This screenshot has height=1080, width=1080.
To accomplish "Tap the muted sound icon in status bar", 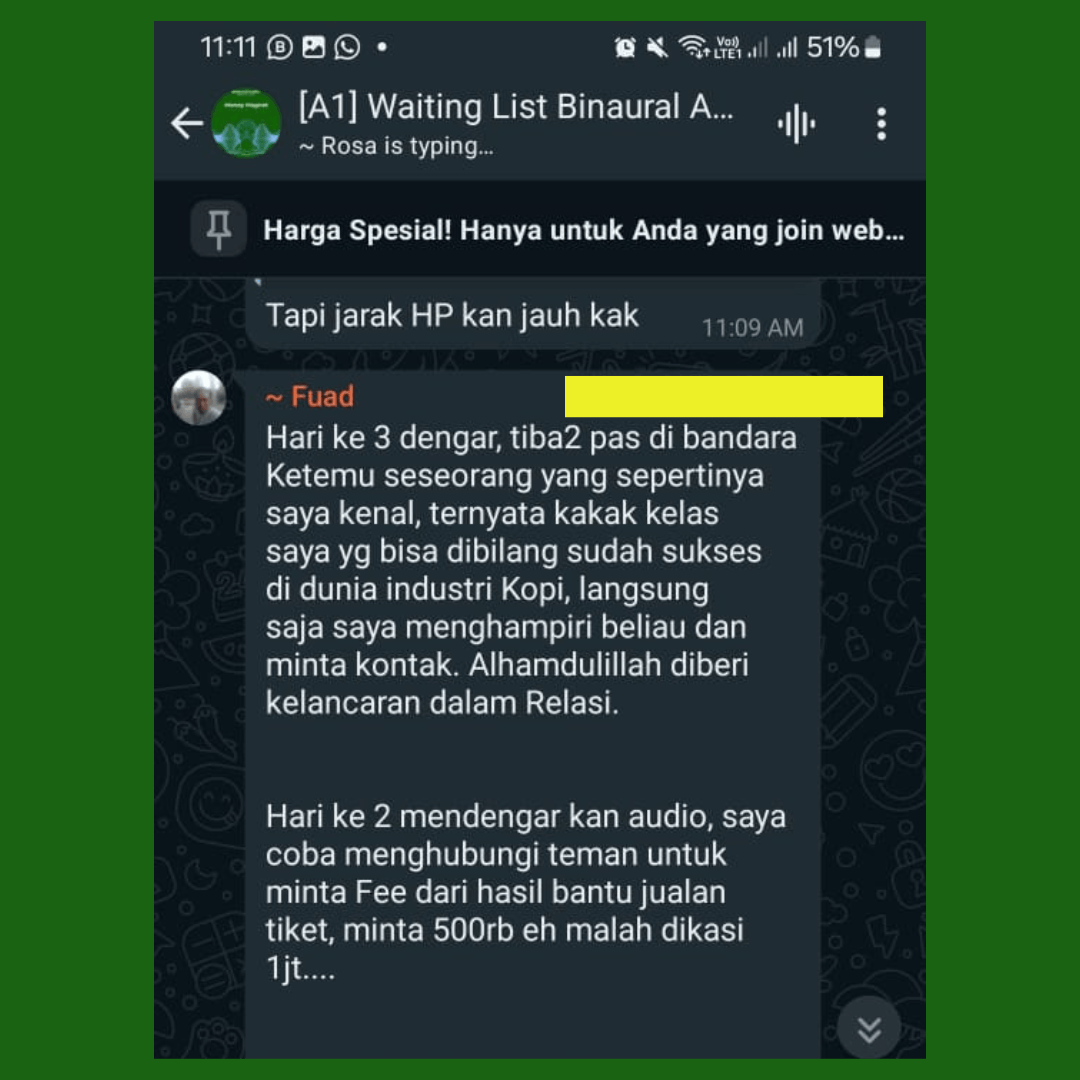I will pos(657,48).
